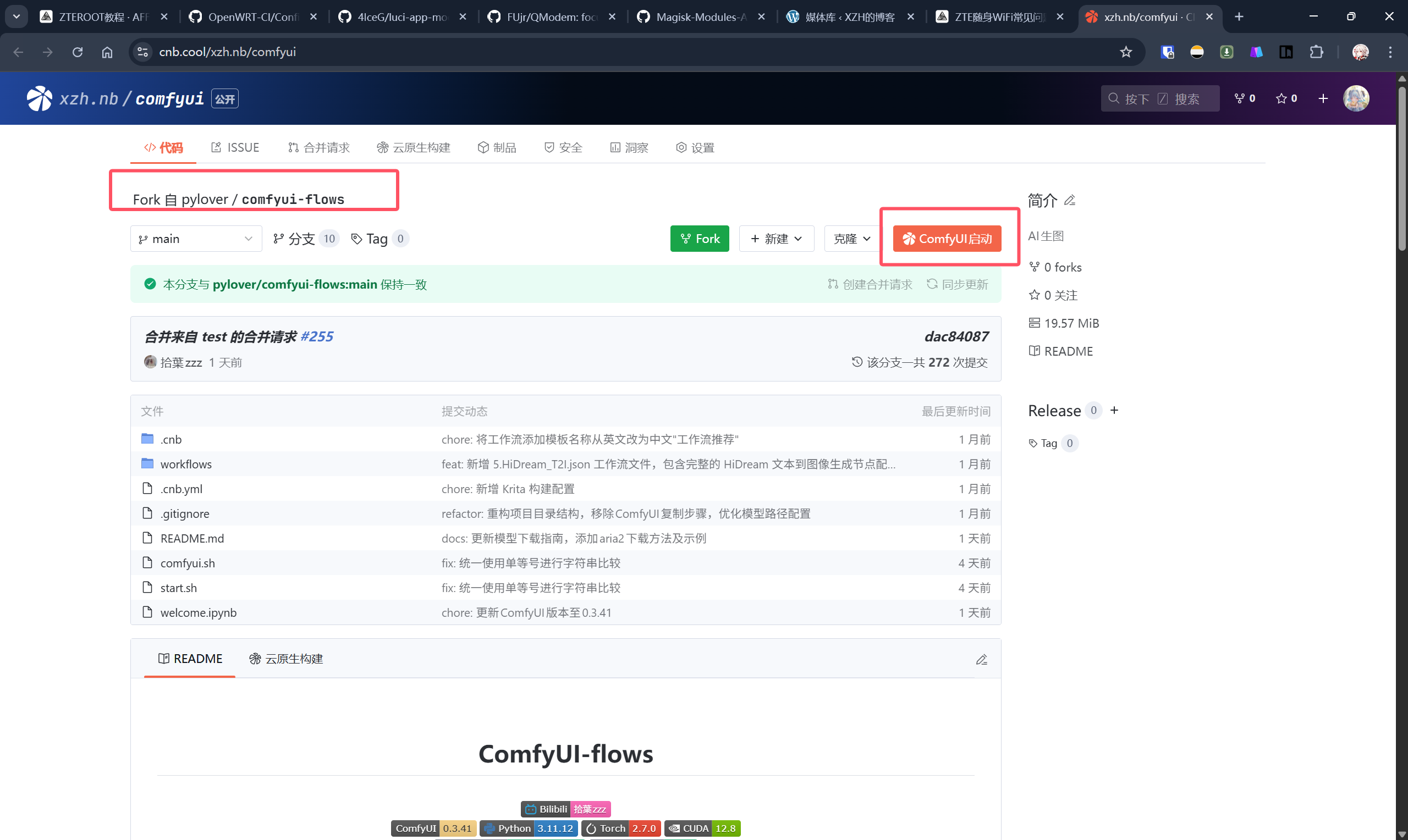1408x840 pixels.
Task: Open the README link in sidebar
Action: 1061,351
